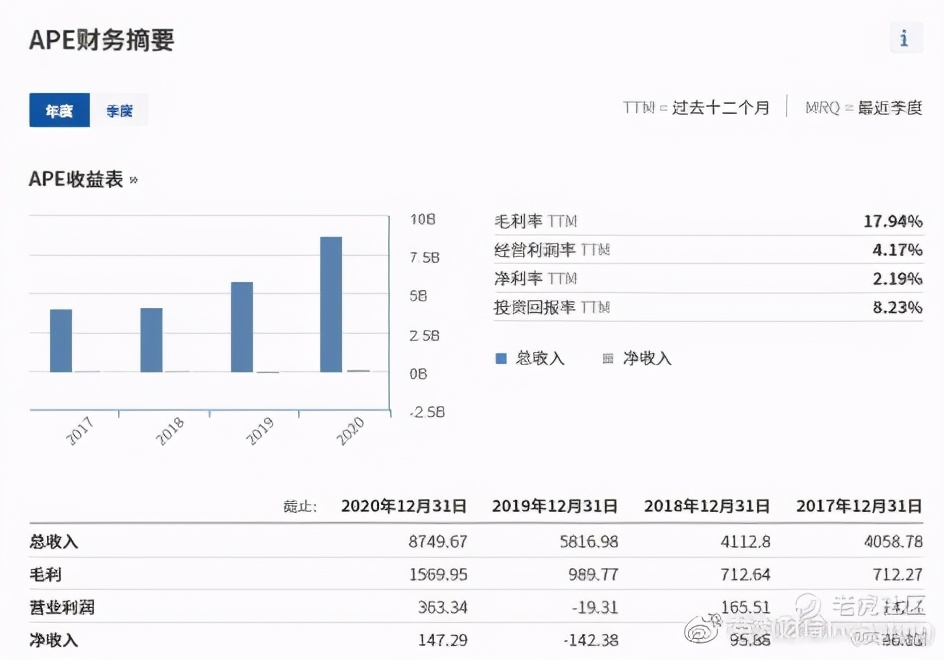Click the MRQ abbreviation label

click(818, 108)
